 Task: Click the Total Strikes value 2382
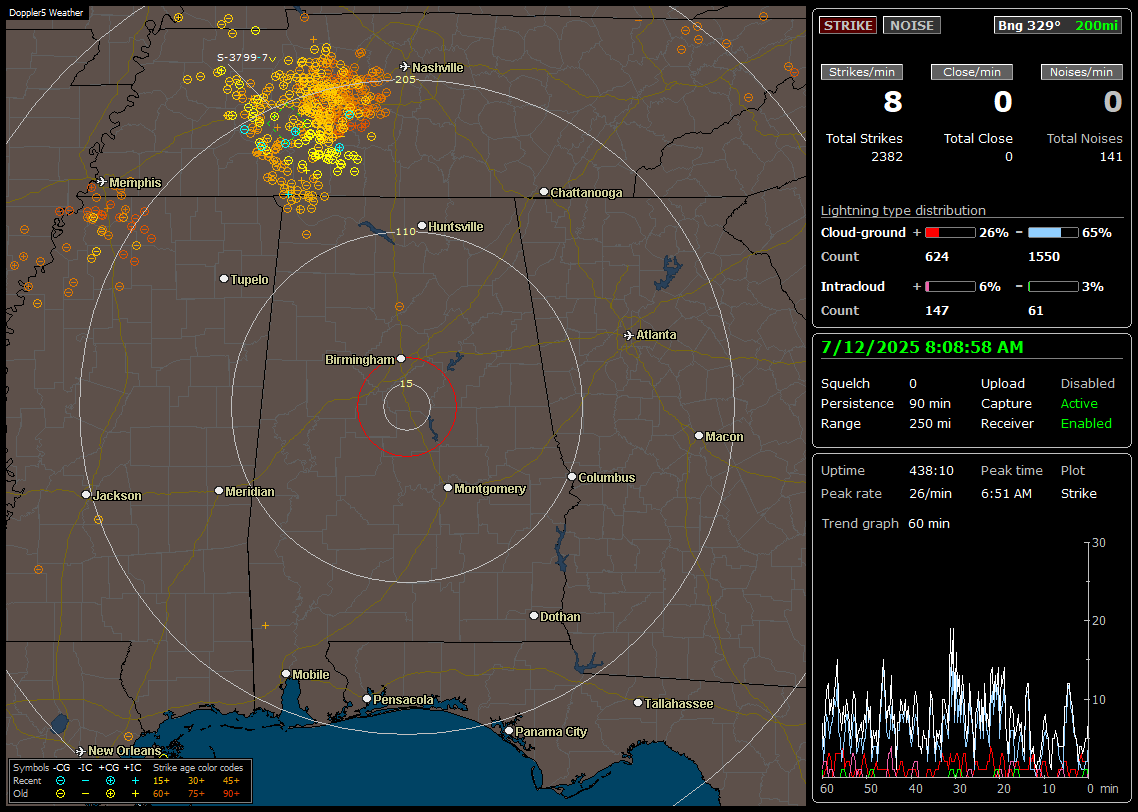click(887, 157)
